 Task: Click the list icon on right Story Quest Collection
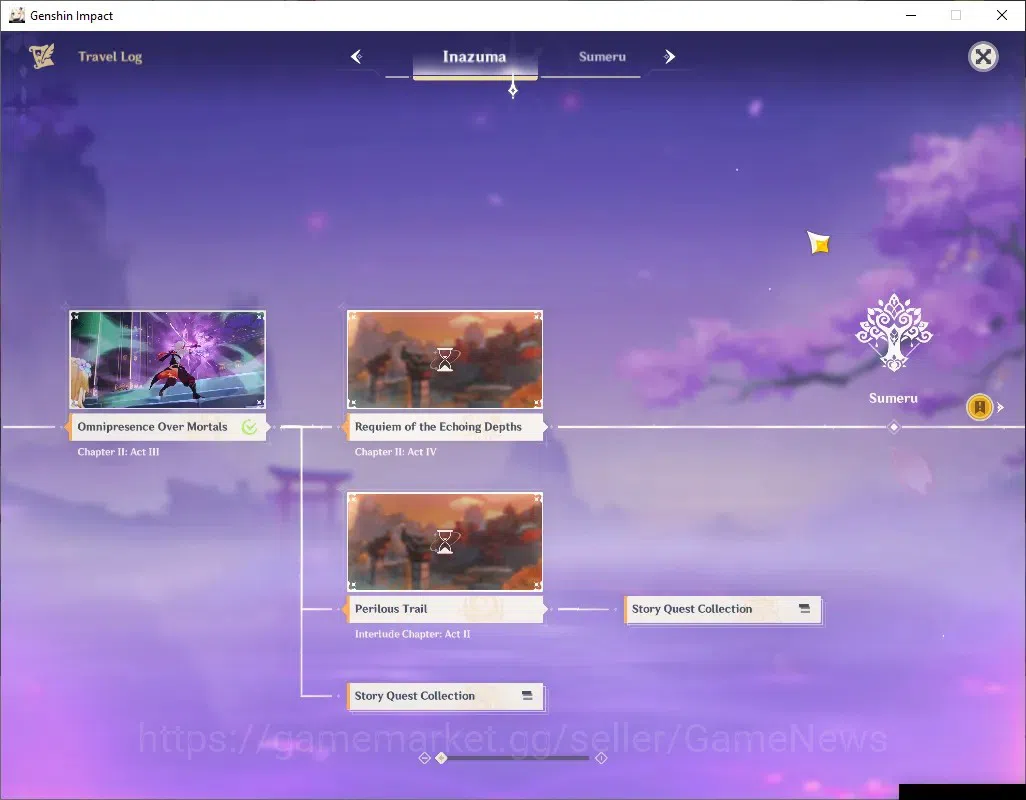[804, 608]
